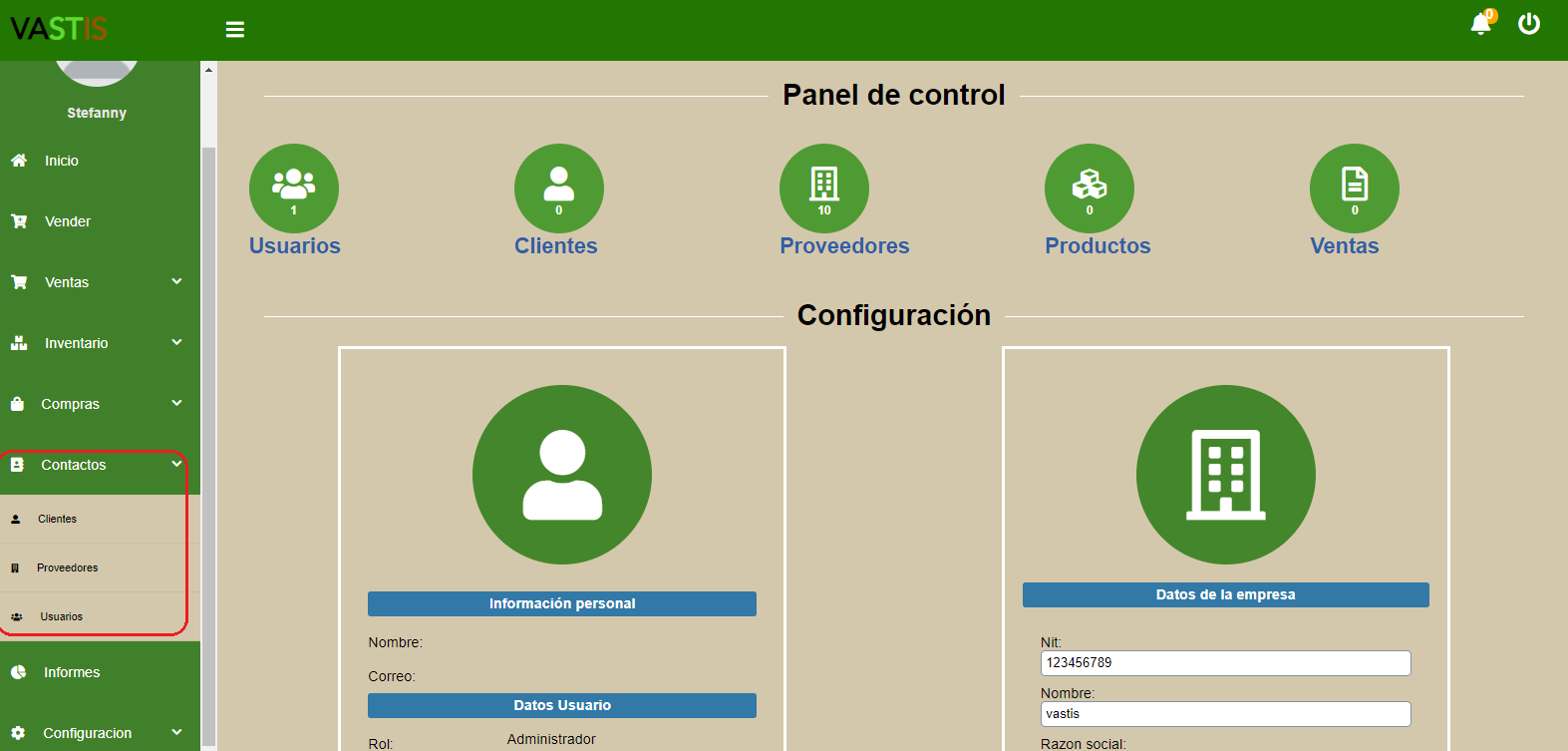Click the Informes pie chart icon
The height and width of the screenshot is (751, 1568).
(x=18, y=672)
